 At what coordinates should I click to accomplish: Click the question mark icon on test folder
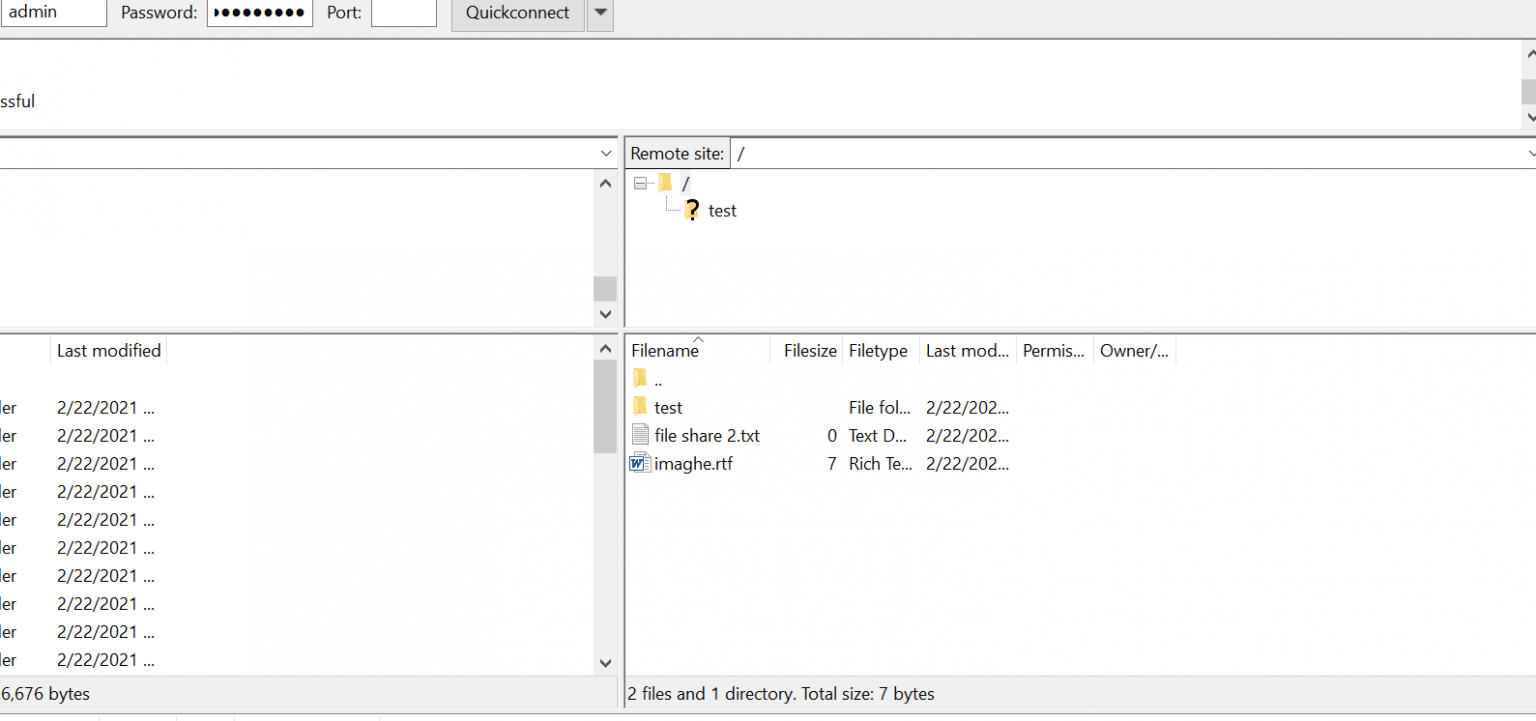692,210
